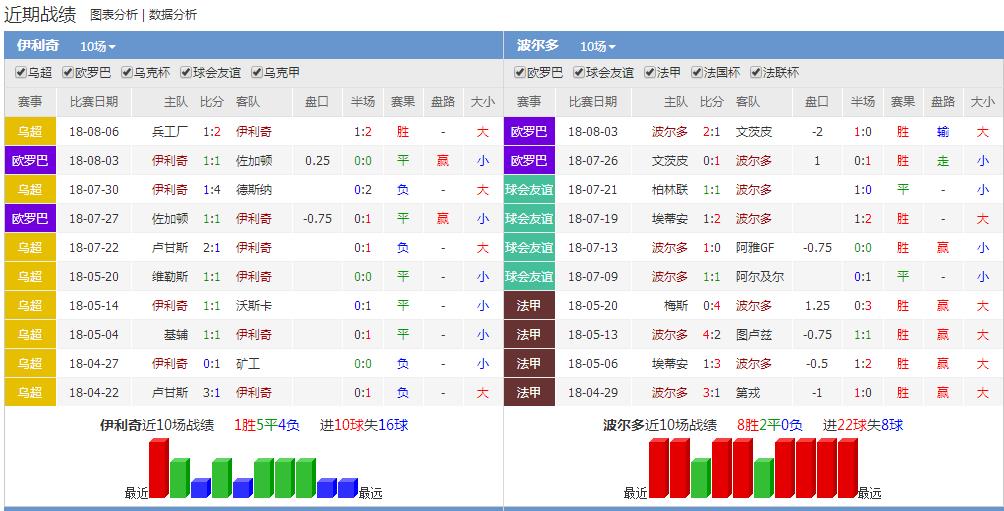Viewport: 1004px width, 511px height.
Task: Disable the 法国杯 filter checkbox
Action: click(x=697, y=73)
